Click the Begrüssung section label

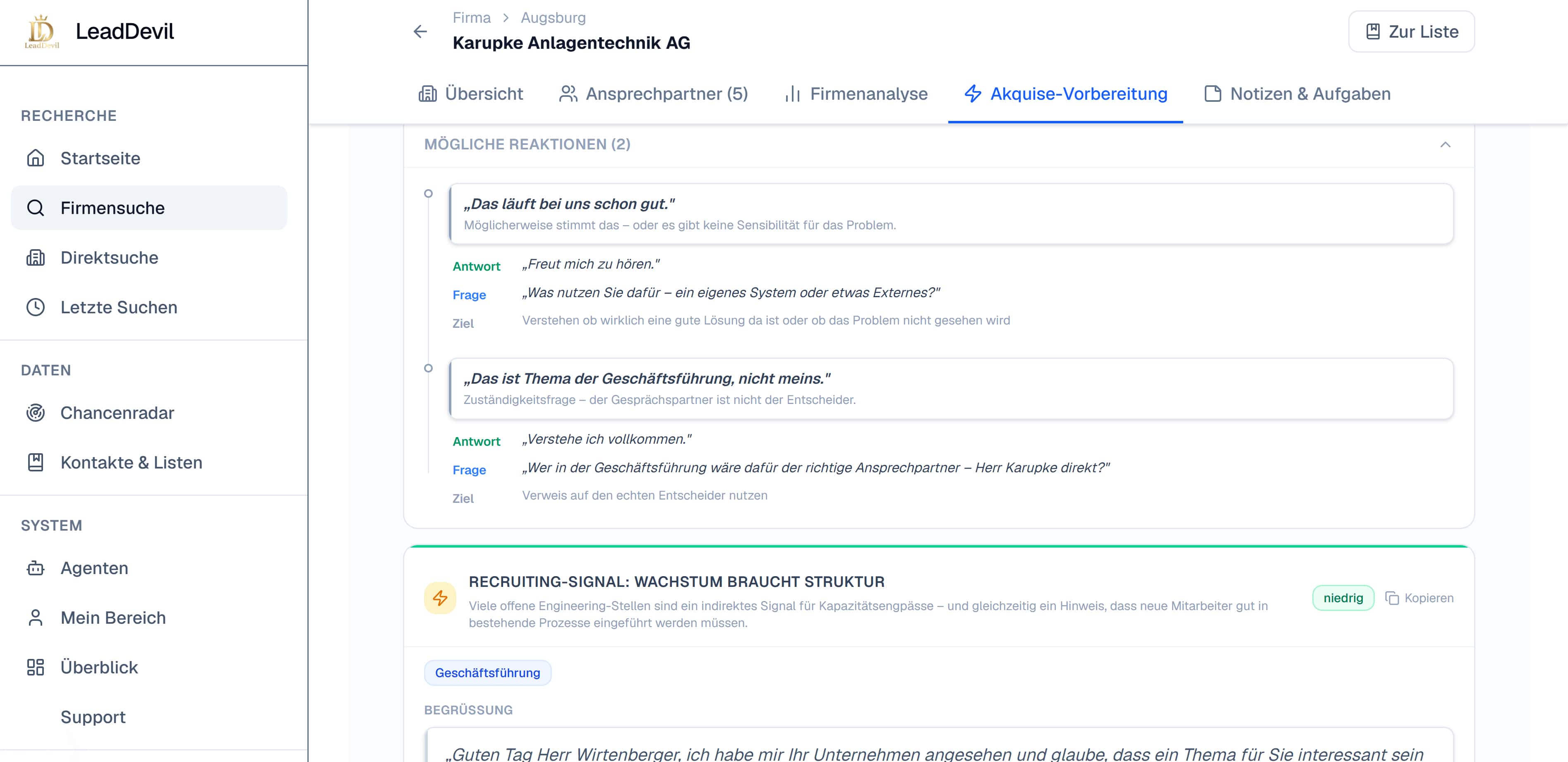tap(468, 710)
